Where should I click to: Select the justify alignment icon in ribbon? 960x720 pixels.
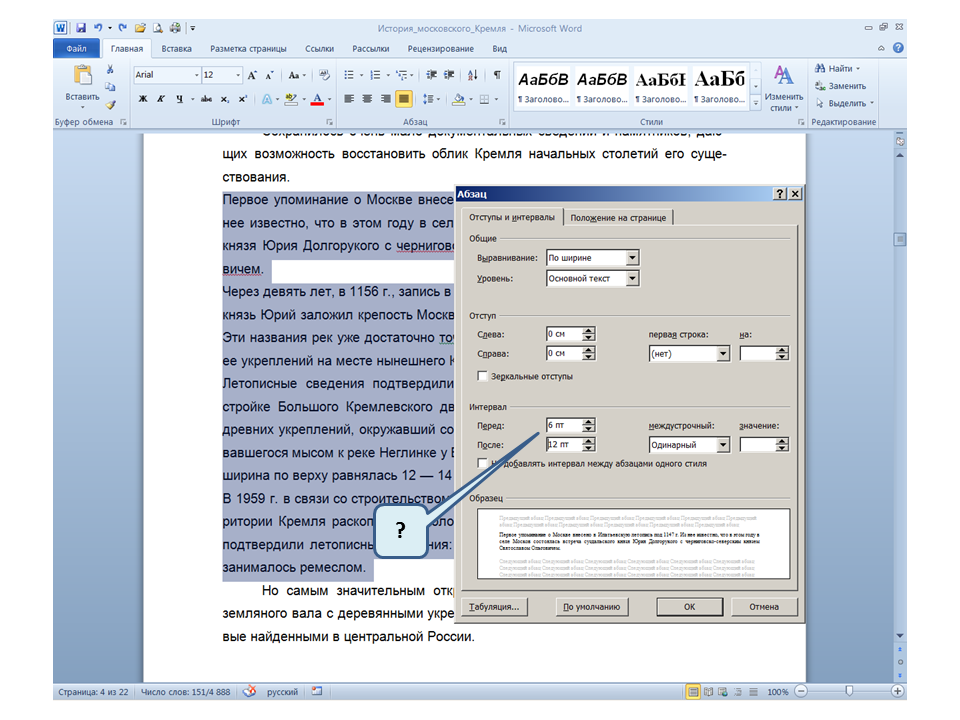[x=404, y=99]
